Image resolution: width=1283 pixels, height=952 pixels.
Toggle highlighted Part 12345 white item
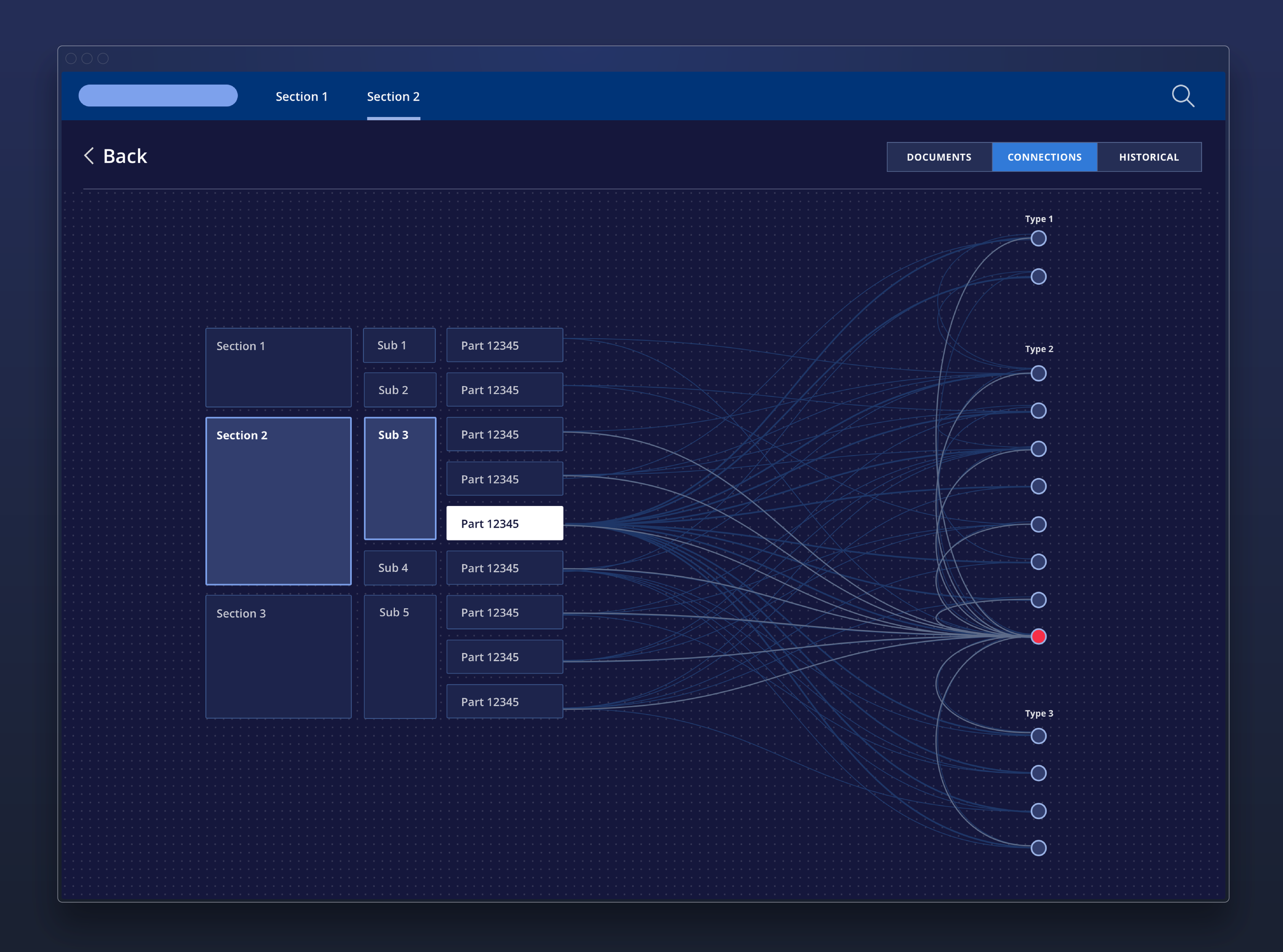click(505, 523)
